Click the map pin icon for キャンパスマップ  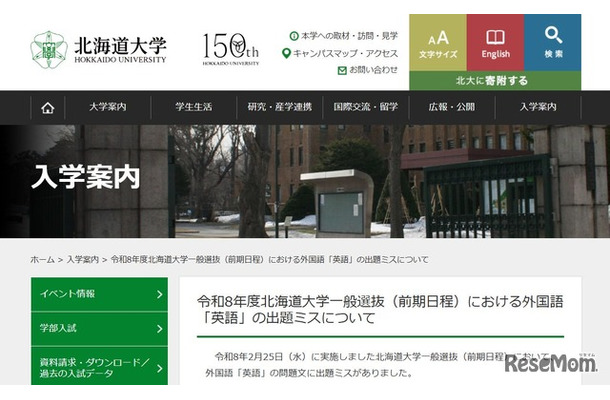click(286, 53)
